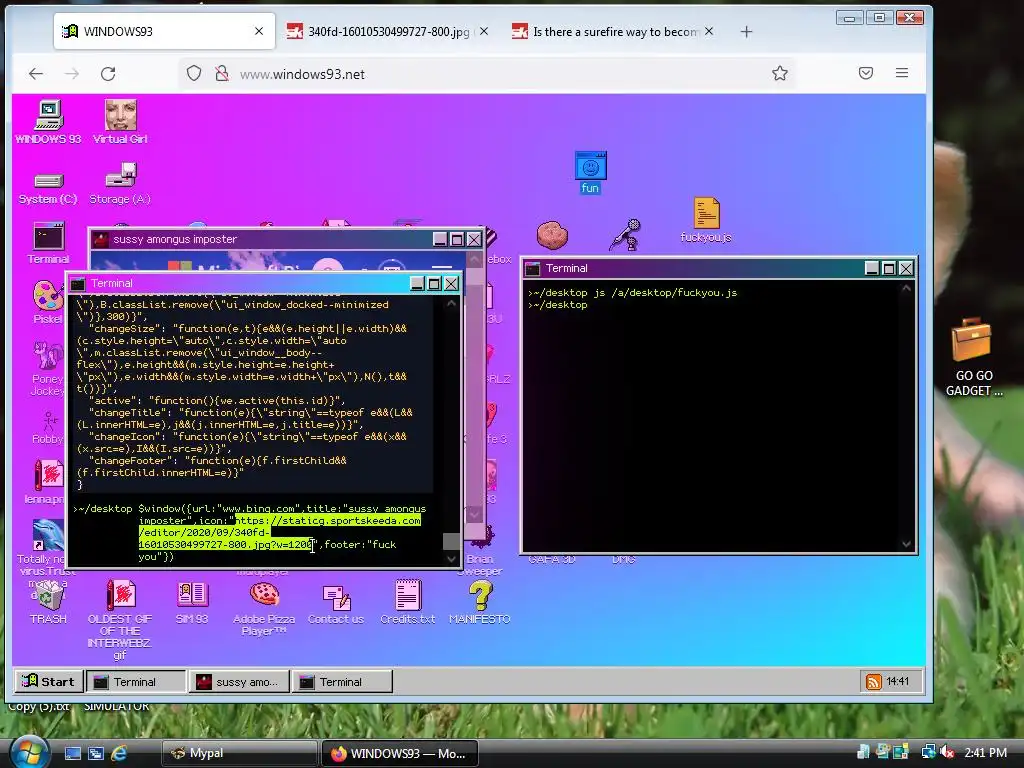This screenshot has width=1024, height=768.
Task: Open OLDEST GIF OF THE INTERWEBZ icon
Action: (120, 620)
